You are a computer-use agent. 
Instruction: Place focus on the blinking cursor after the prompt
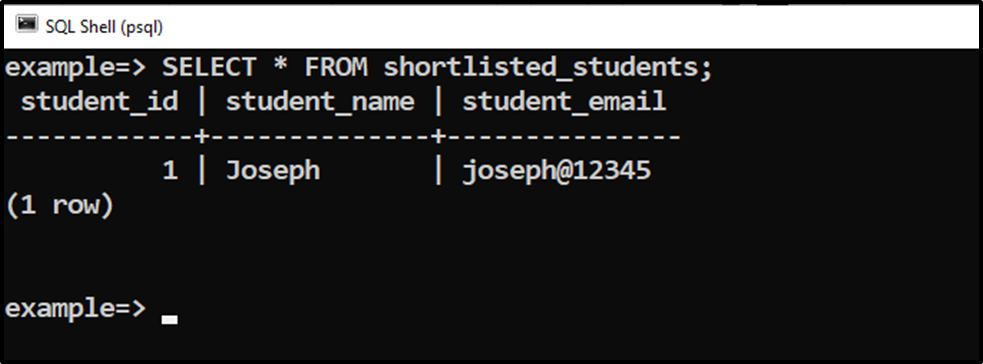pos(169,320)
